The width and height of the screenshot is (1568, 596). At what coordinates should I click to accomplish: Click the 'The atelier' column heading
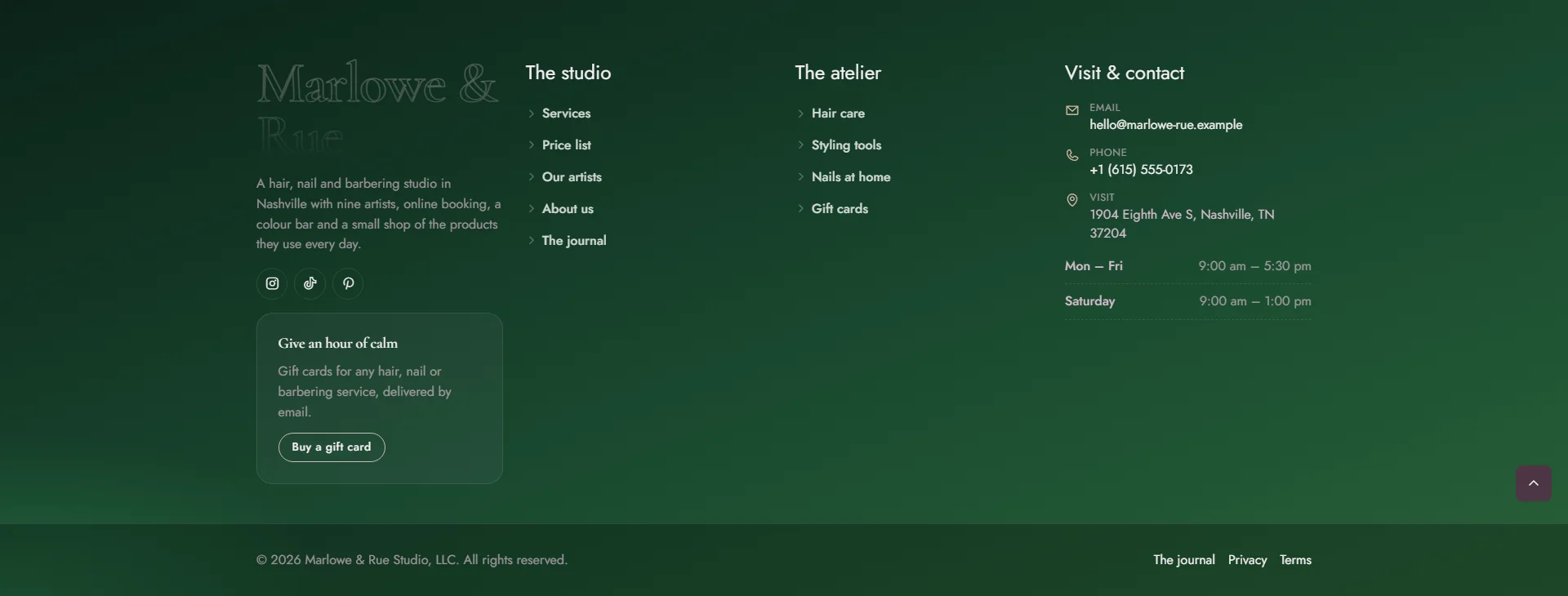pos(838,73)
